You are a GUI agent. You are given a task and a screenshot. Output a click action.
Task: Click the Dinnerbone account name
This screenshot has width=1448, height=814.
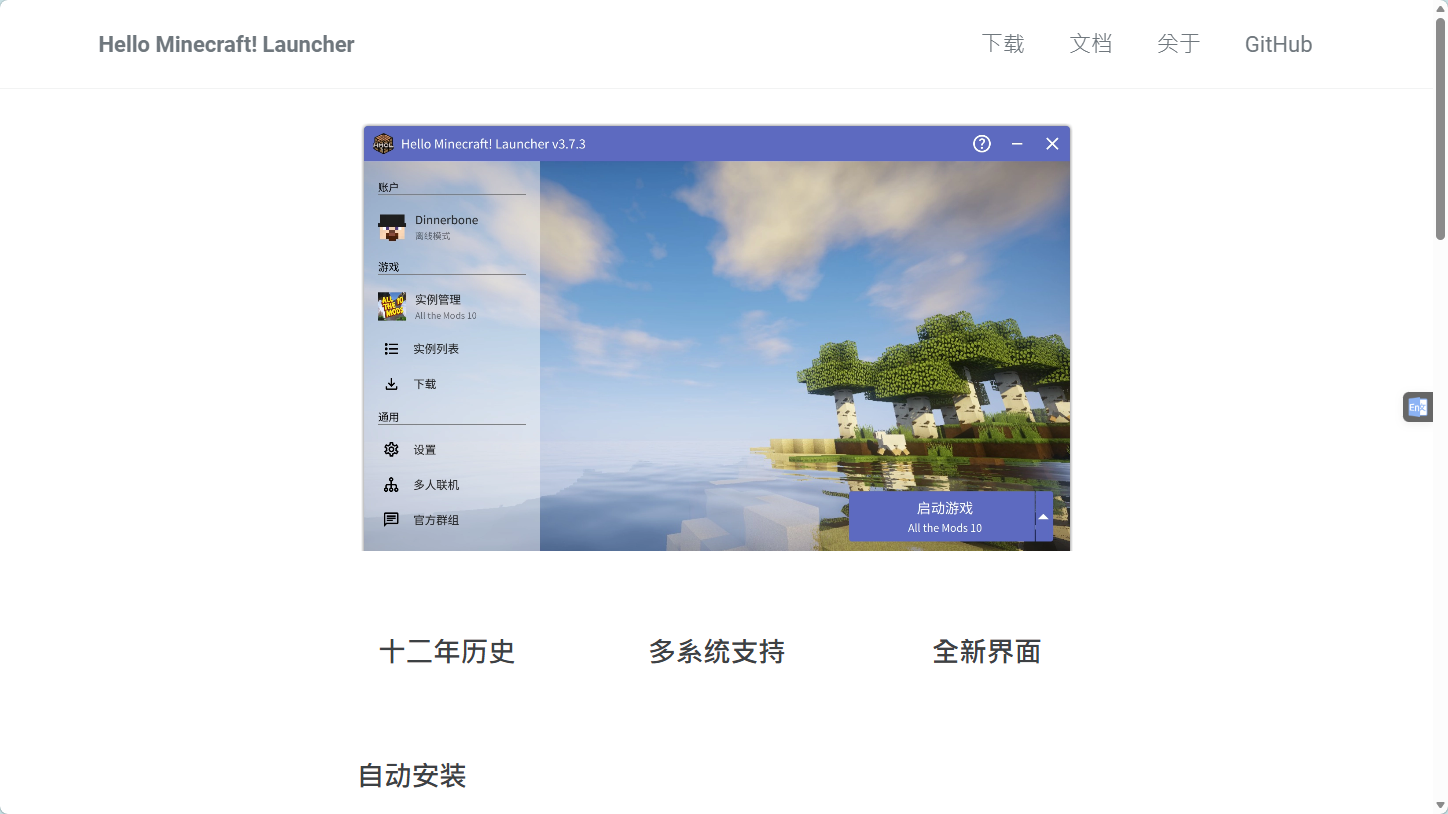[x=447, y=220]
